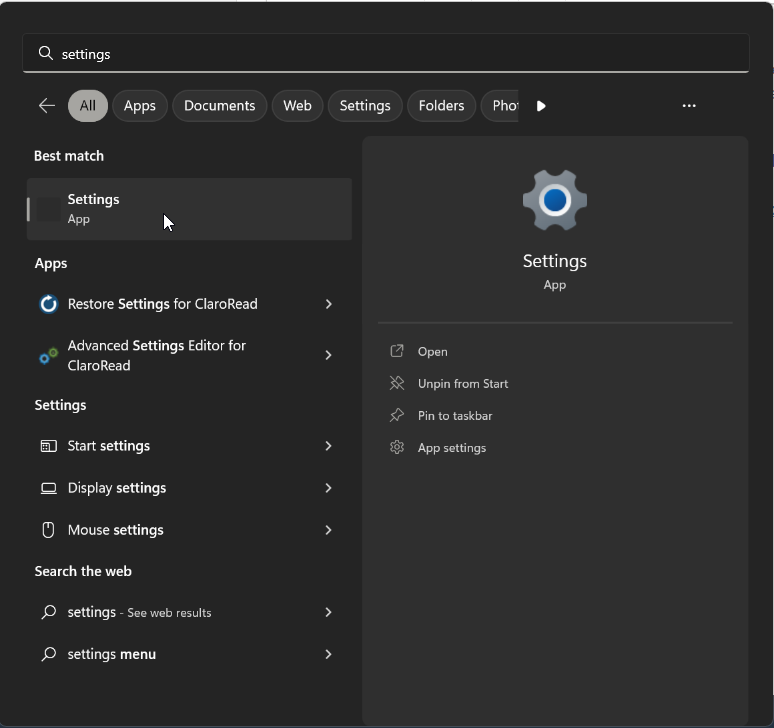Viewport: 774px width, 728px height.
Task: Pin Settings to taskbar
Action: [455, 416]
